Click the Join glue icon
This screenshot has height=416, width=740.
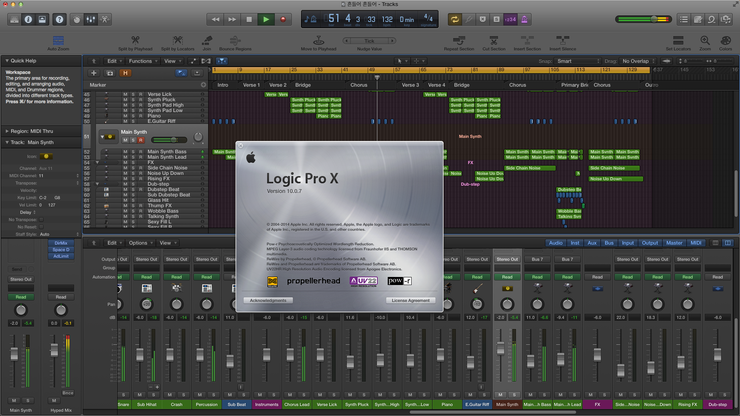click(x=207, y=41)
